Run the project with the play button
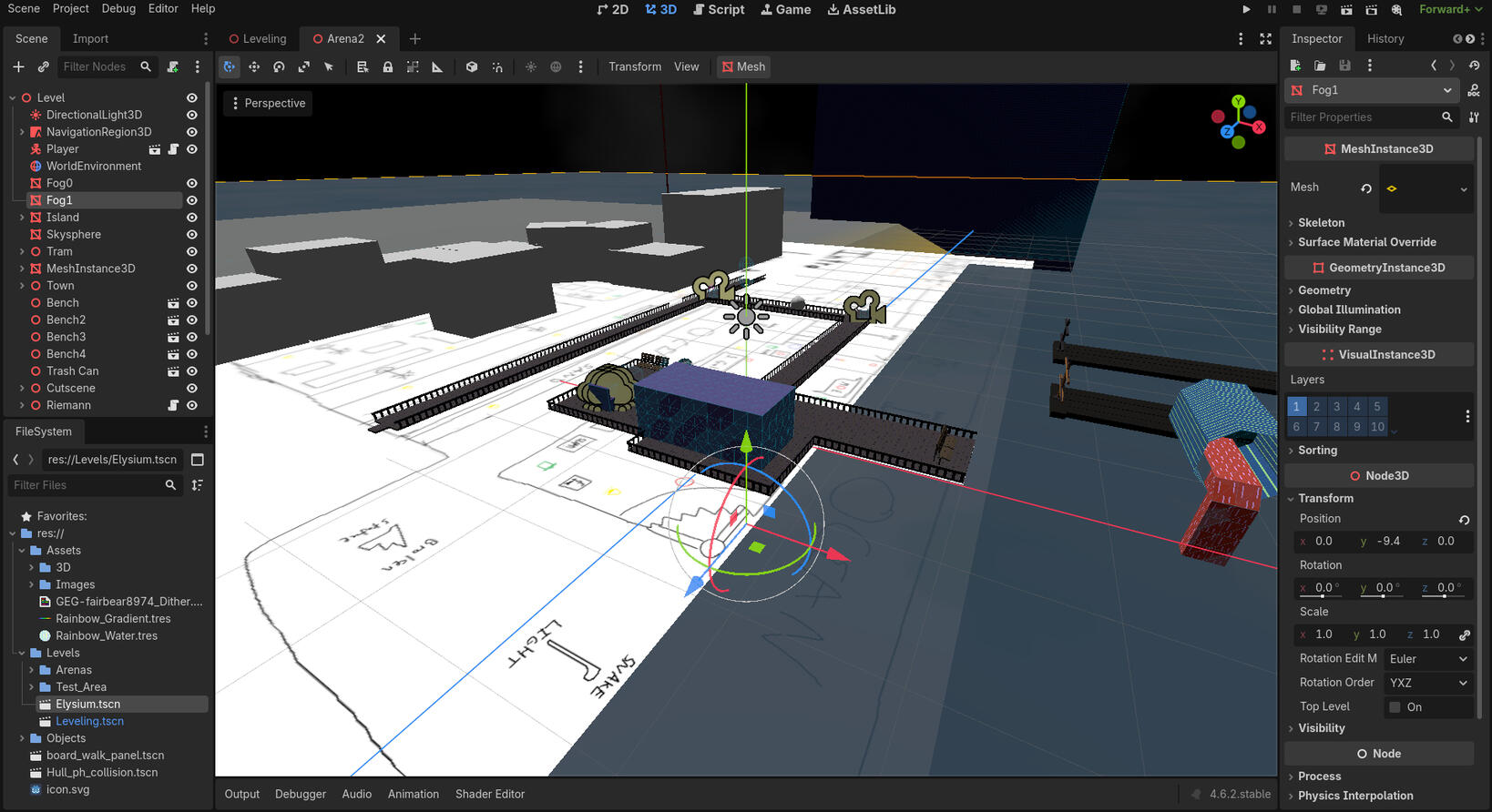 tap(1246, 9)
